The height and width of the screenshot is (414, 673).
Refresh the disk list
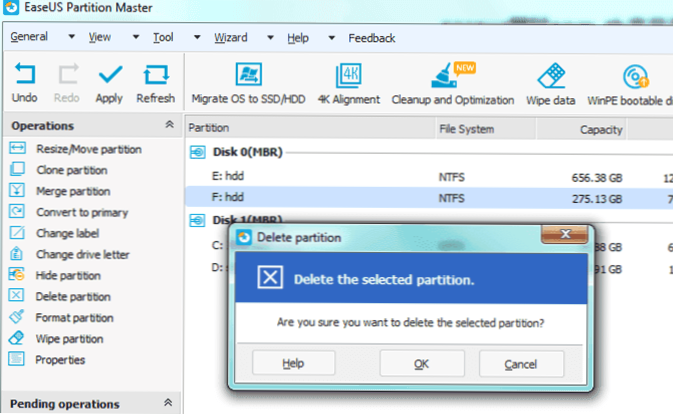click(156, 75)
